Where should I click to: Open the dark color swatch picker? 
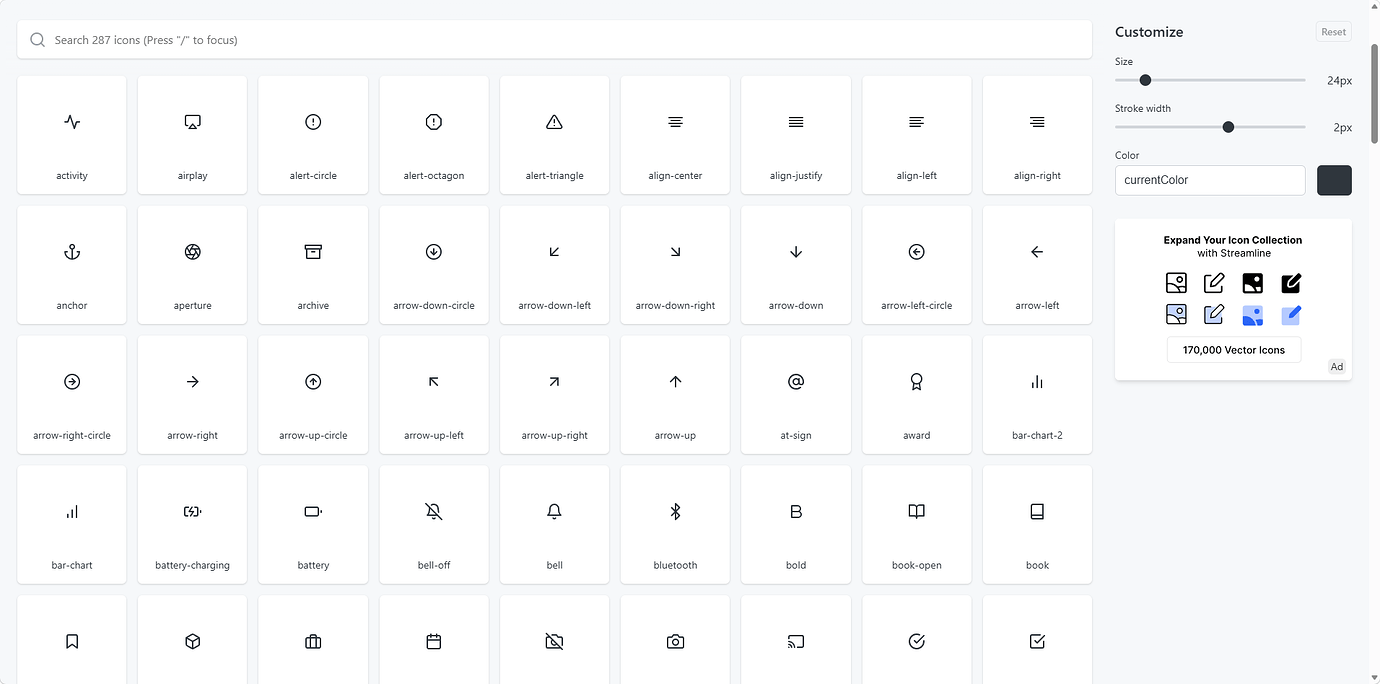point(1334,180)
